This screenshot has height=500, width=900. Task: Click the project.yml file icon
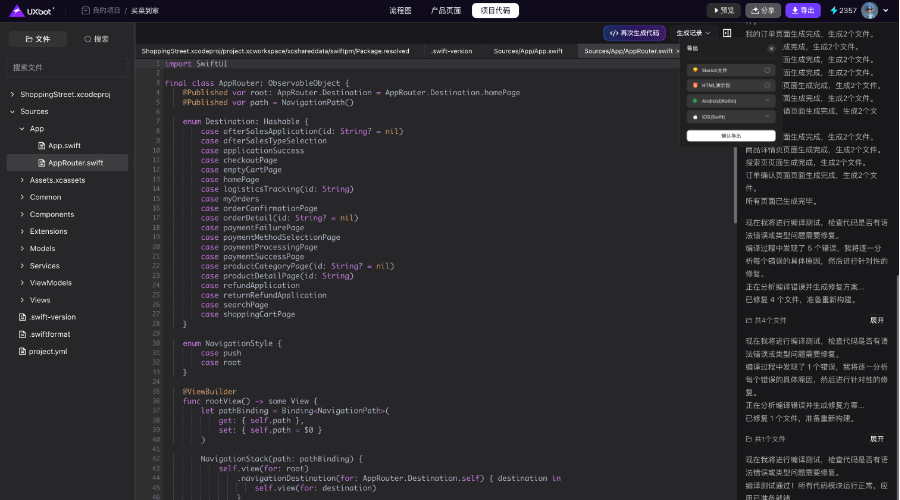tap(23, 351)
